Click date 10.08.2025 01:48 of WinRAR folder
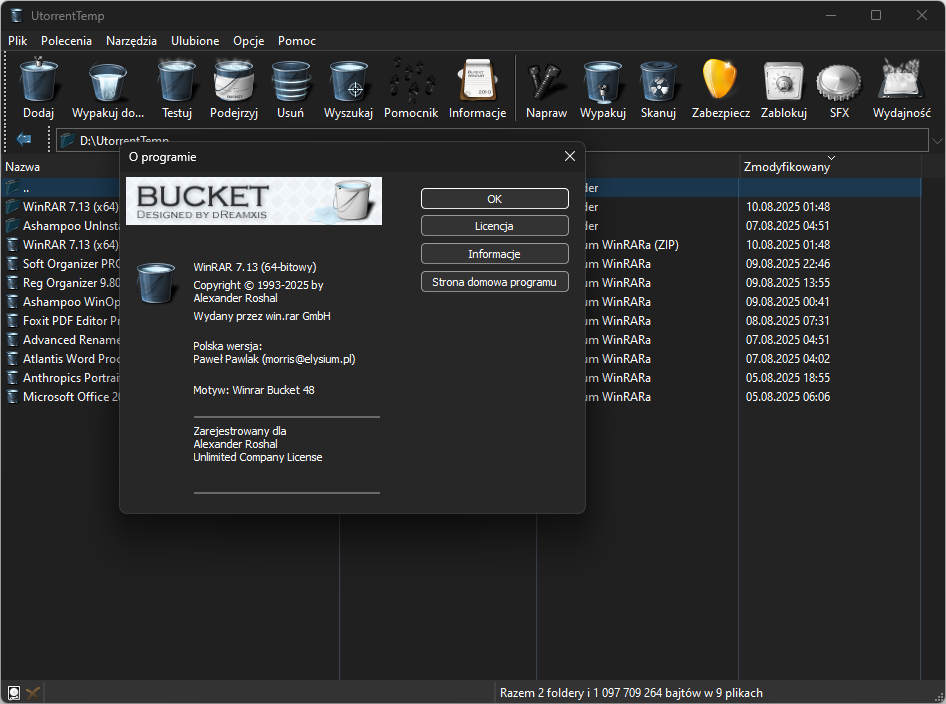 (x=788, y=206)
